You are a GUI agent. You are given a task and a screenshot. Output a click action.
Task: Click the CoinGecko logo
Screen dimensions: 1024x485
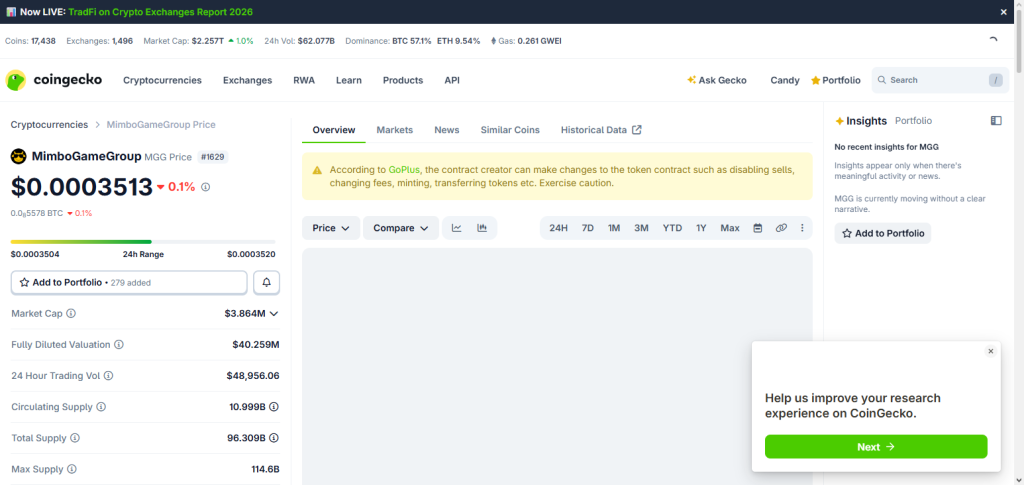[54, 80]
